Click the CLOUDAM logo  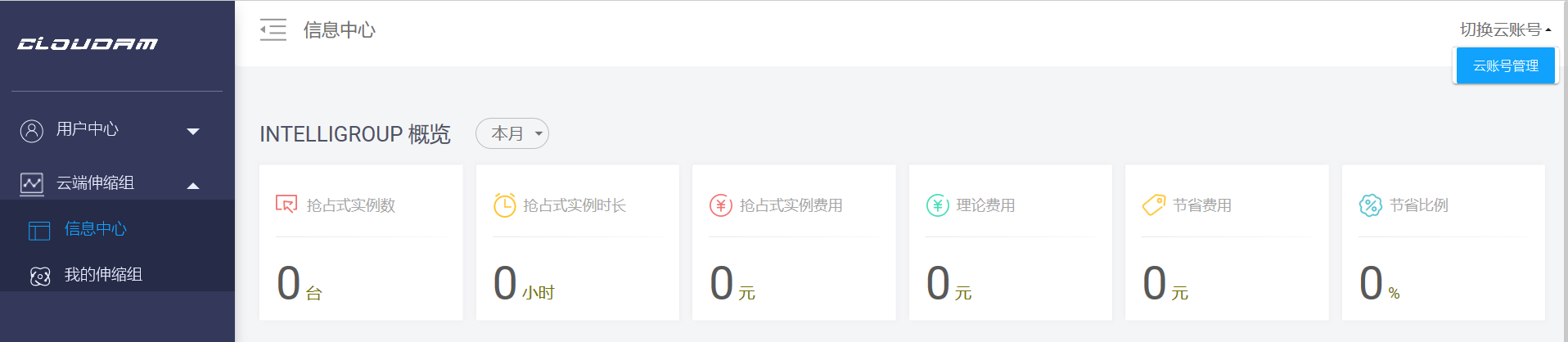[x=88, y=43]
